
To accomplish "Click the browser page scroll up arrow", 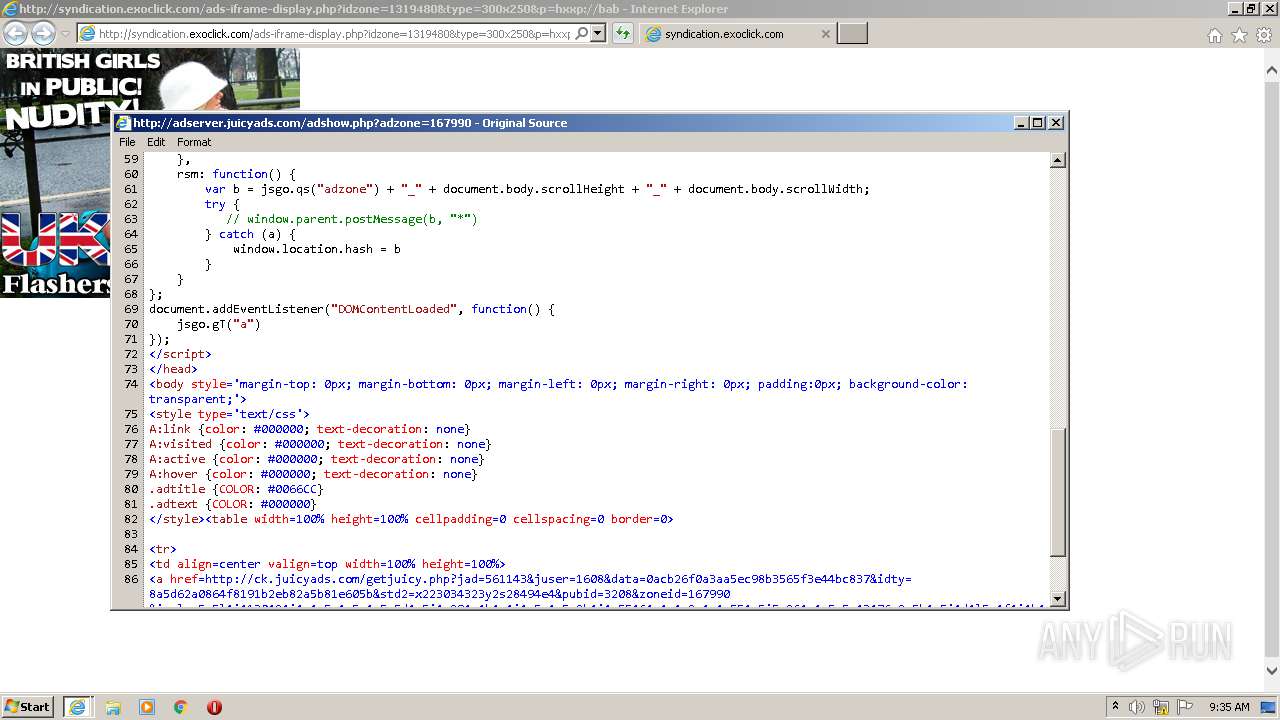I will (x=1272, y=71).
